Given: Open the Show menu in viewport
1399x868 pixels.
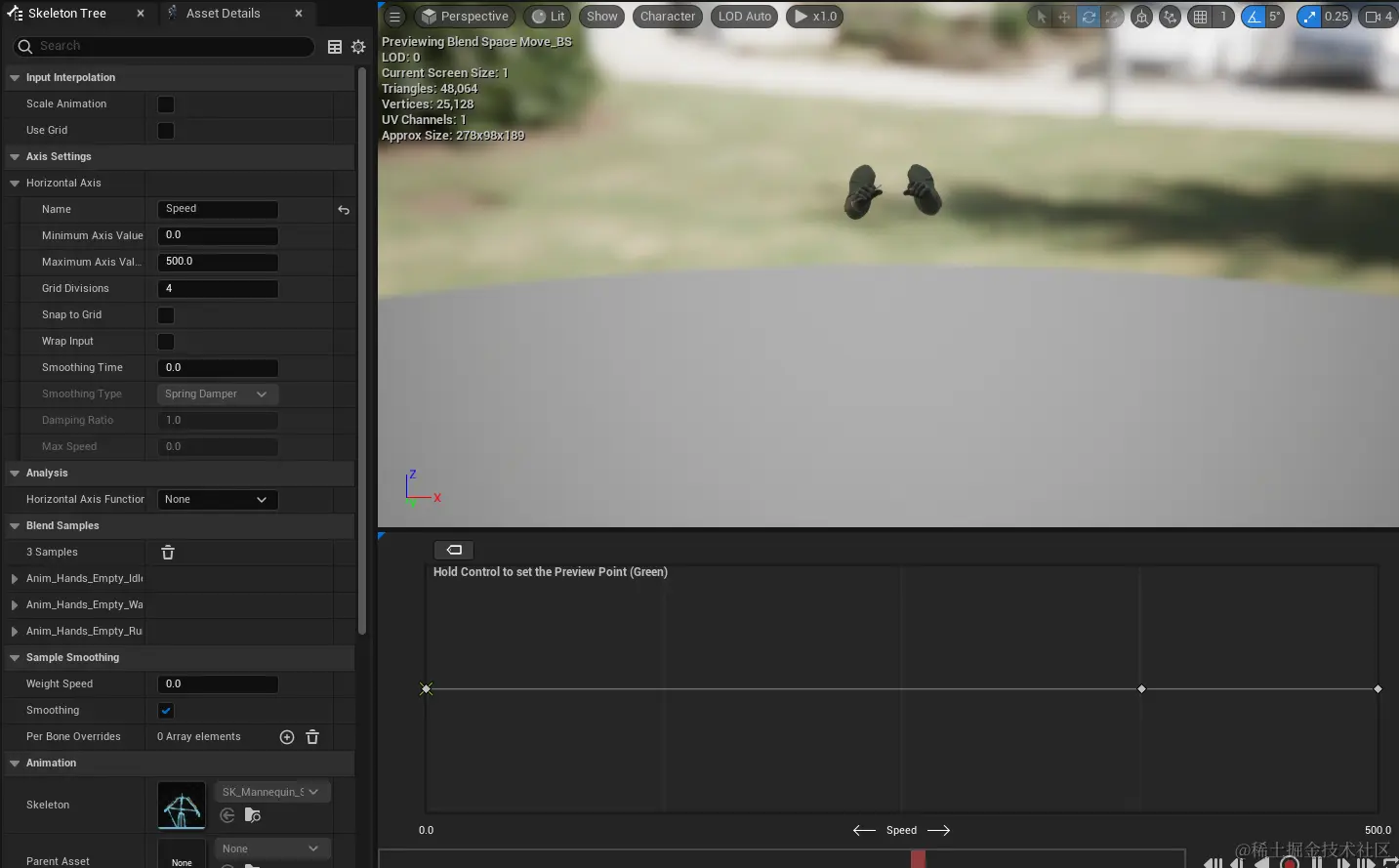Looking at the screenshot, I should [602, 17].
